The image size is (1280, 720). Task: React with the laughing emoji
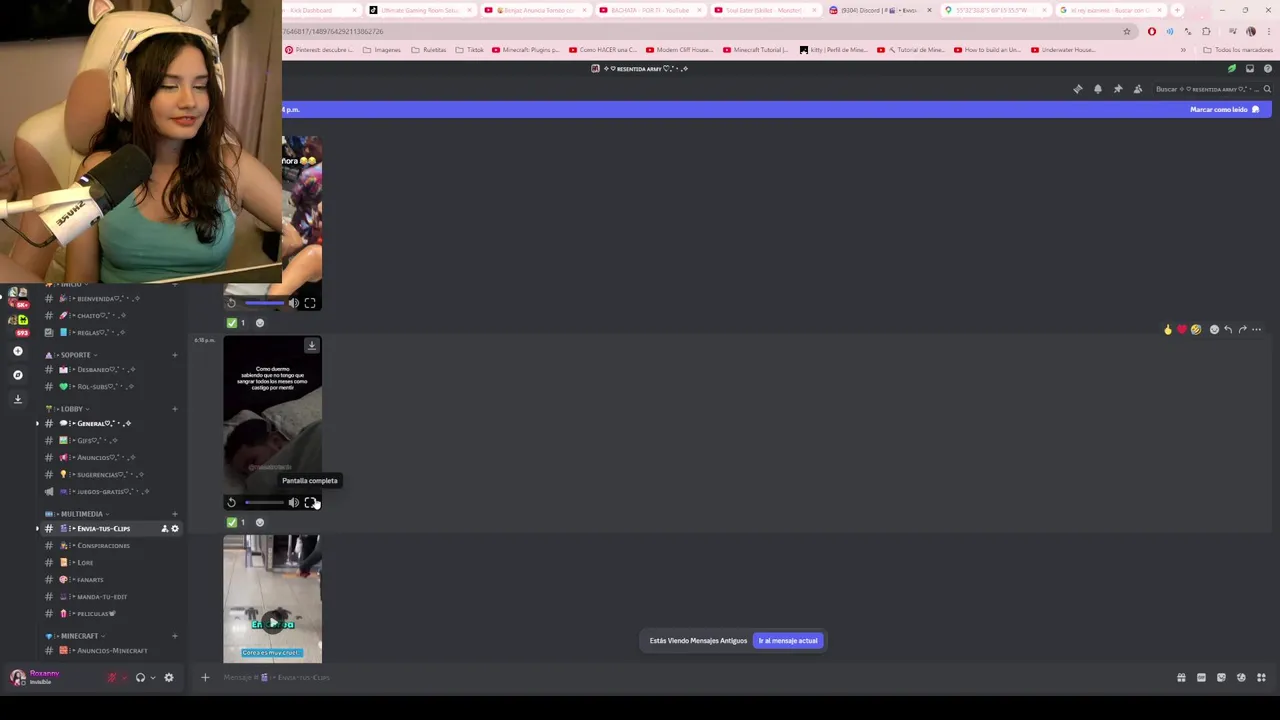[x=1196, y=329]
